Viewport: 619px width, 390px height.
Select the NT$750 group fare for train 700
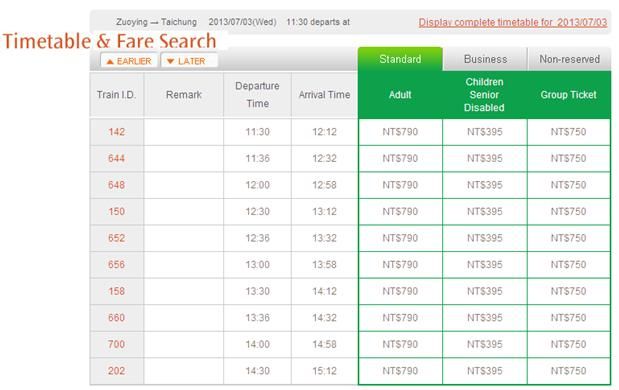point(568,344)
